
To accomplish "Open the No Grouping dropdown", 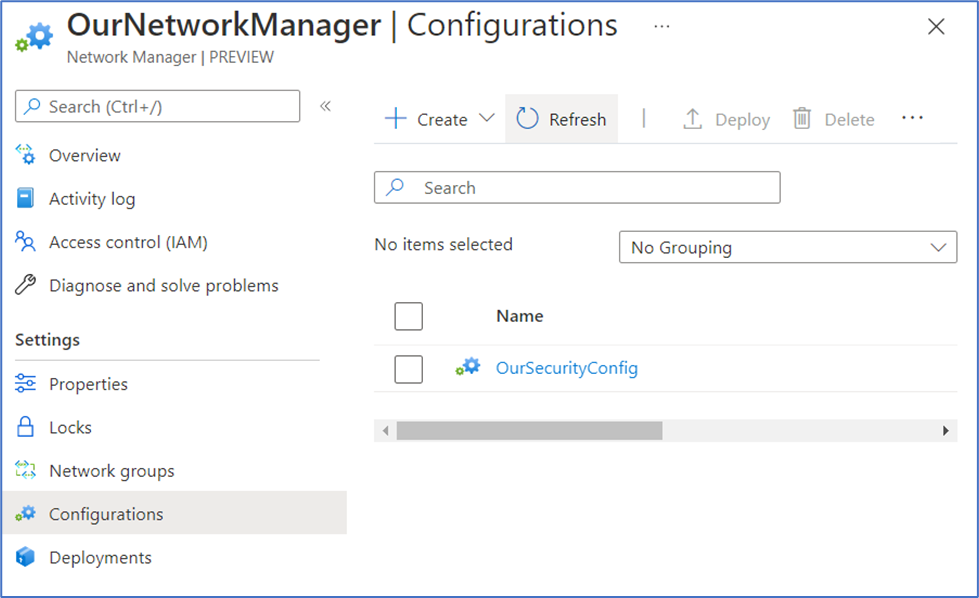I will (788, 247).
